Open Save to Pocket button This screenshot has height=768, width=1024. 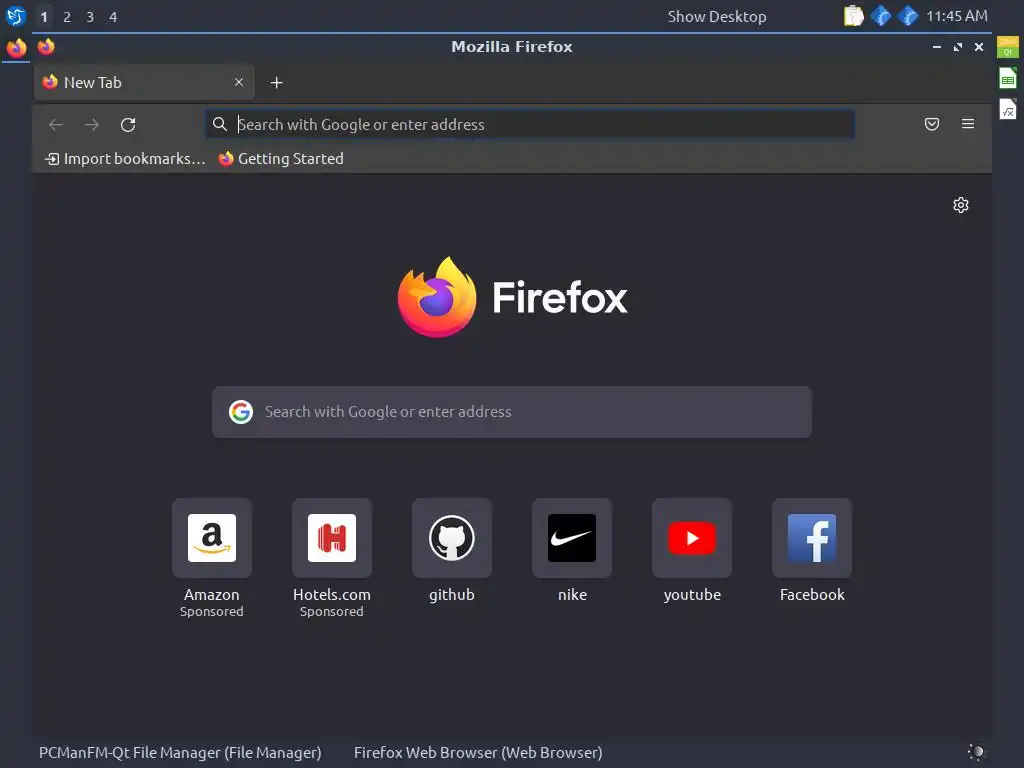[x=932, y=124]
